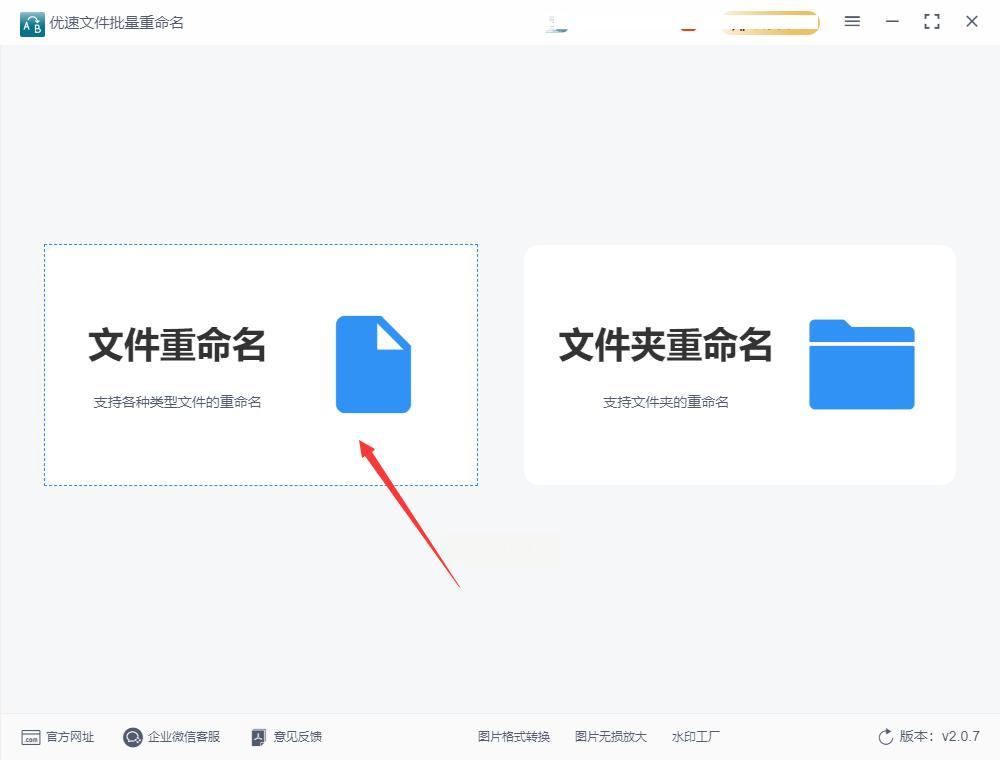Click the 官方网址 website icon
Image resolution: width=1000 pixels, height=760 pixels.
[x=31, y=738]
